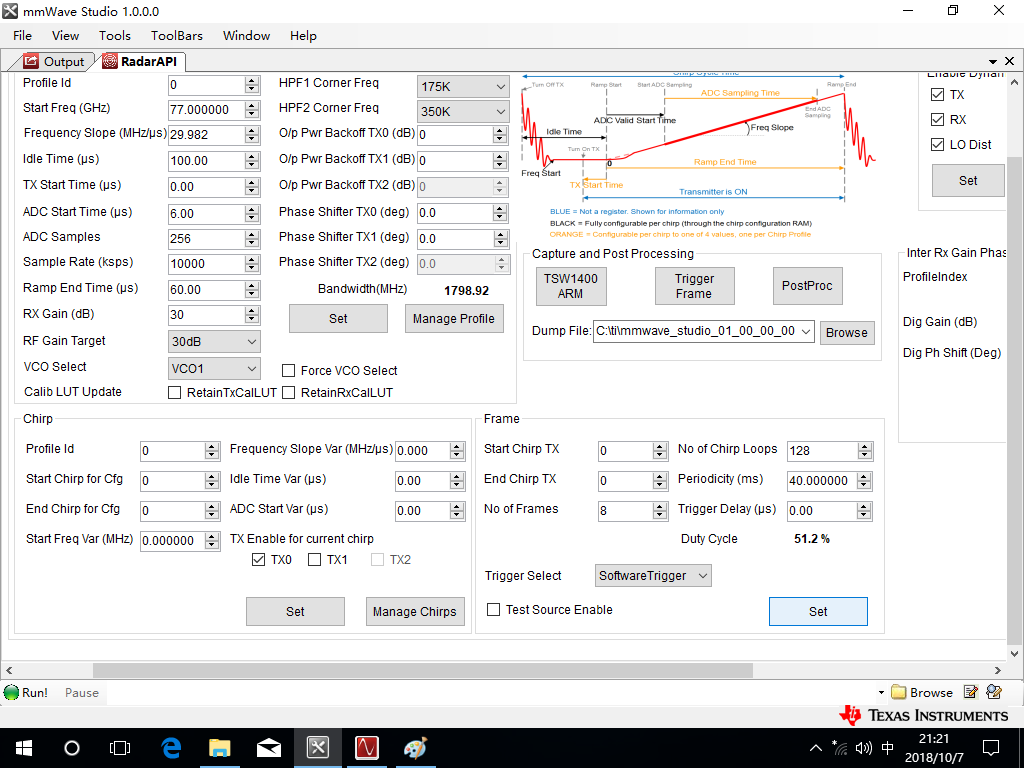Open the Tools menu
1024x768 pixels.
click(x=115, y=35)
